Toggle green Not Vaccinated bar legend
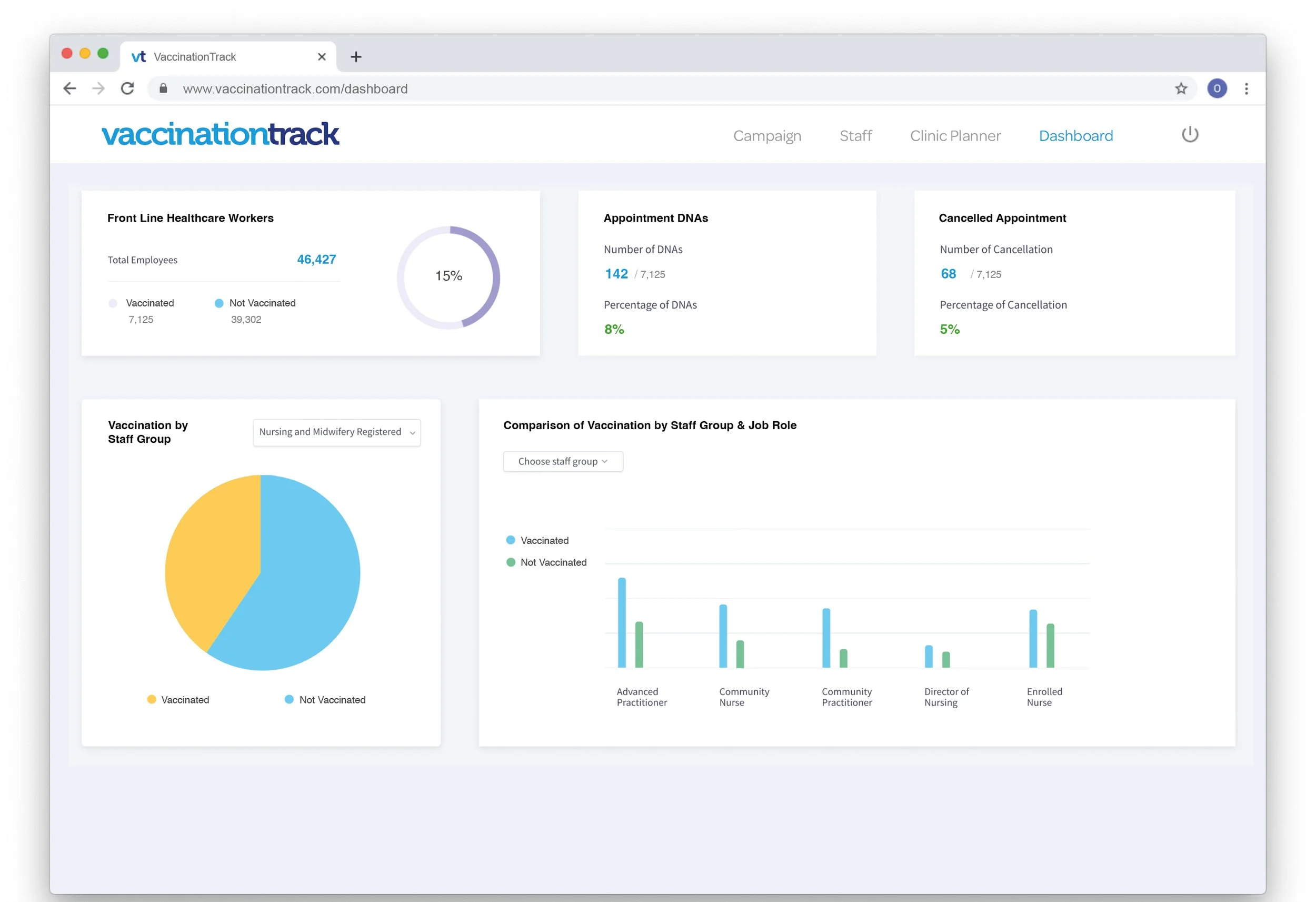The height and width of the screenshot is (902, 1316). tap(511, 562)
